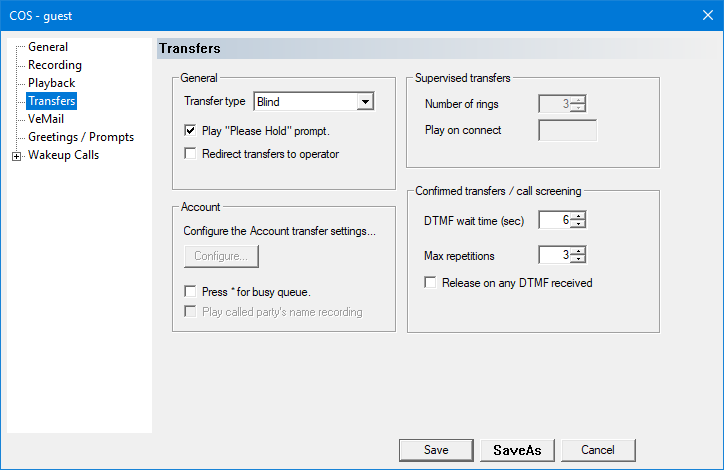Increase DTMF wait time with up arrow
Image resolution: width=724 pixels, height=470 pixels.
(578, 216)
